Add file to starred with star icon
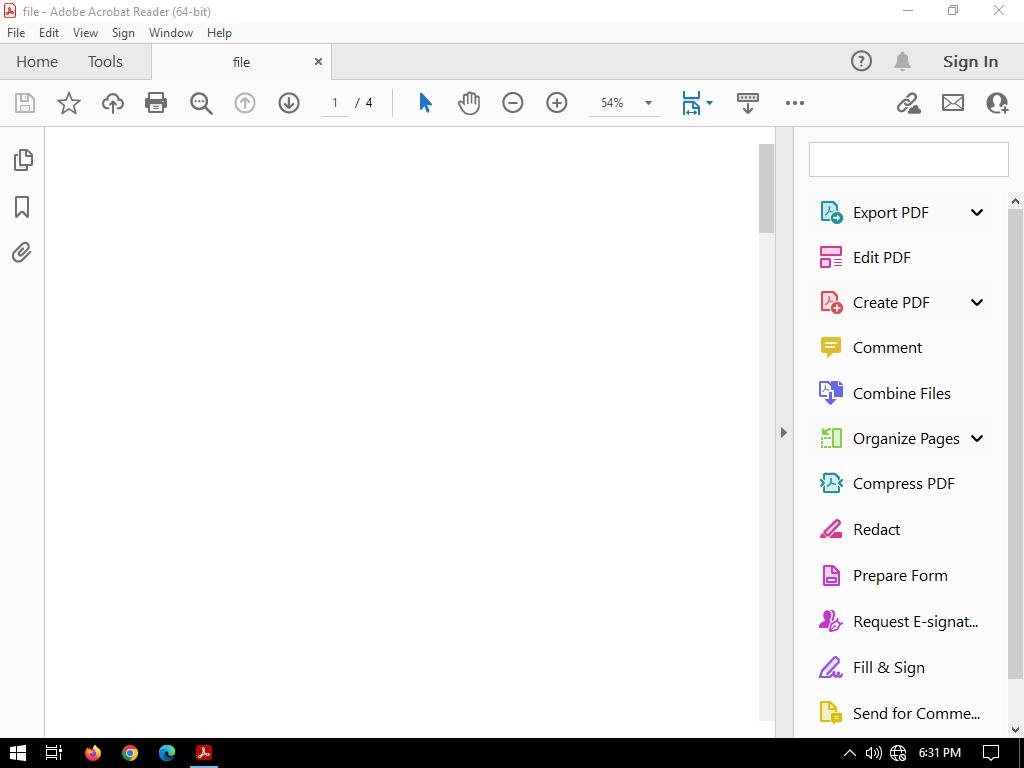1024x768 pixels. pos(69,103)
